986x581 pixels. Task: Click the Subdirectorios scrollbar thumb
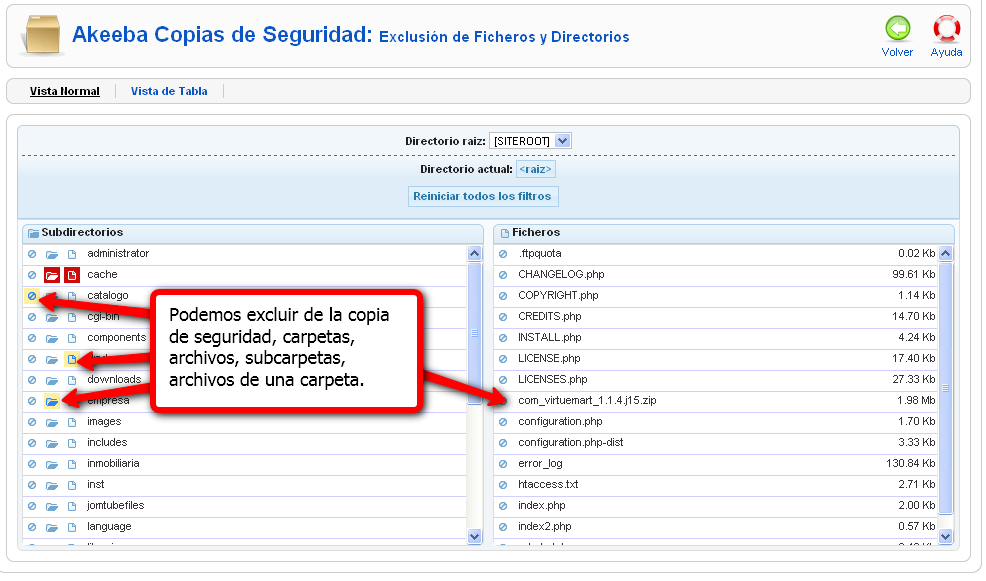tap(476, 335)
